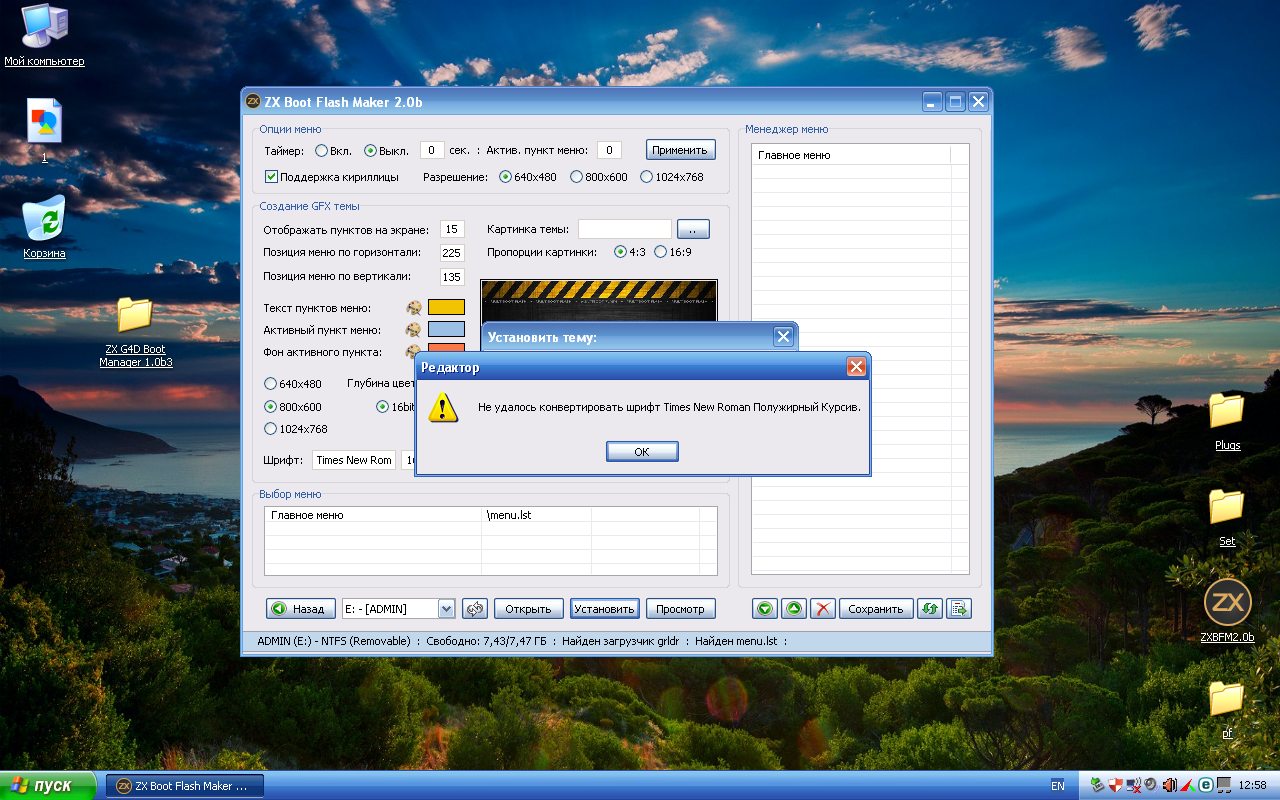This screenshot has height=800, width=1280.
Task: Select the ZXBFM2.0b desktop shortcut
Action: coord(1227,609)
